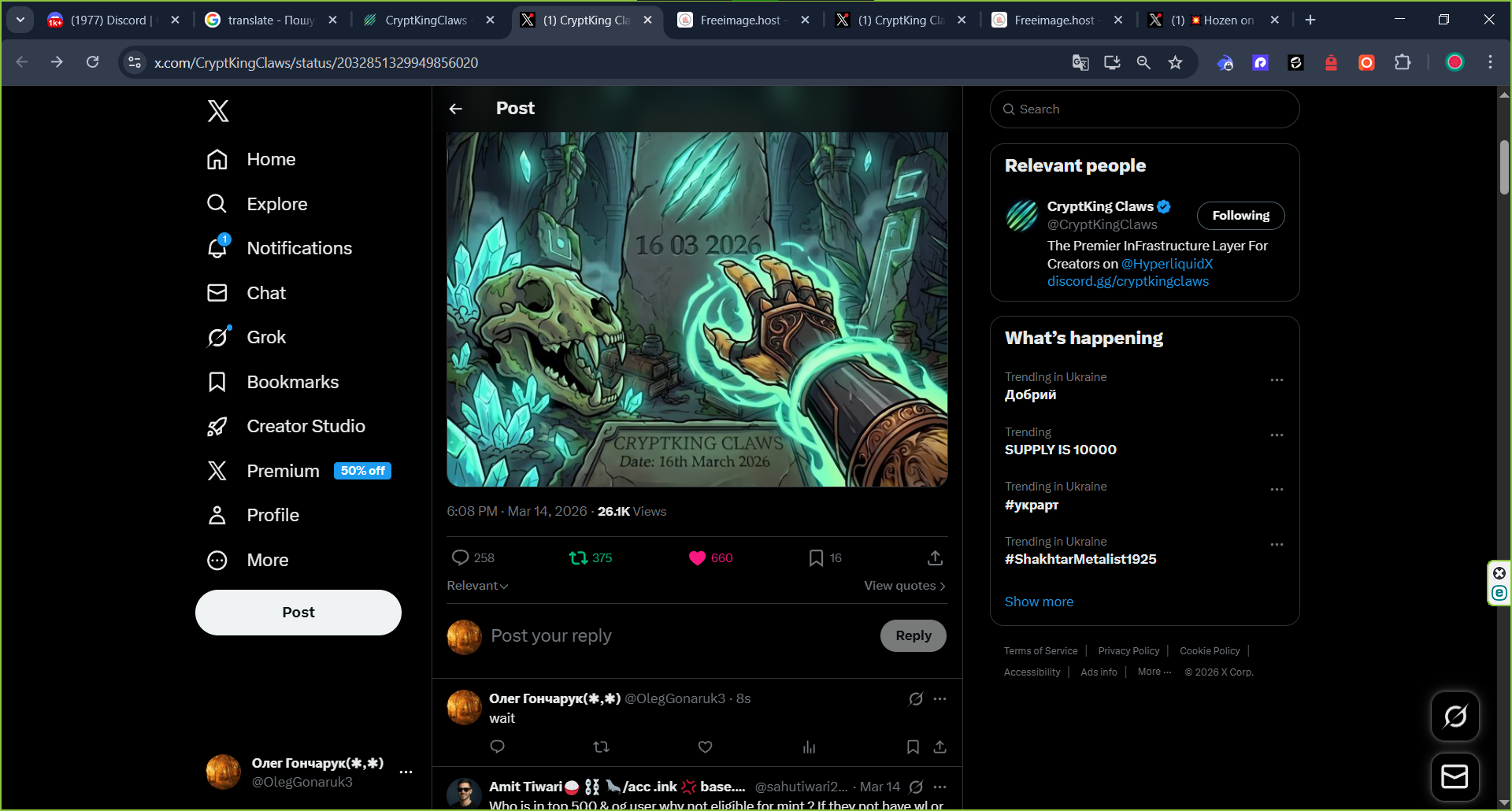Switch to the translate Google tab

click(270, 20)
